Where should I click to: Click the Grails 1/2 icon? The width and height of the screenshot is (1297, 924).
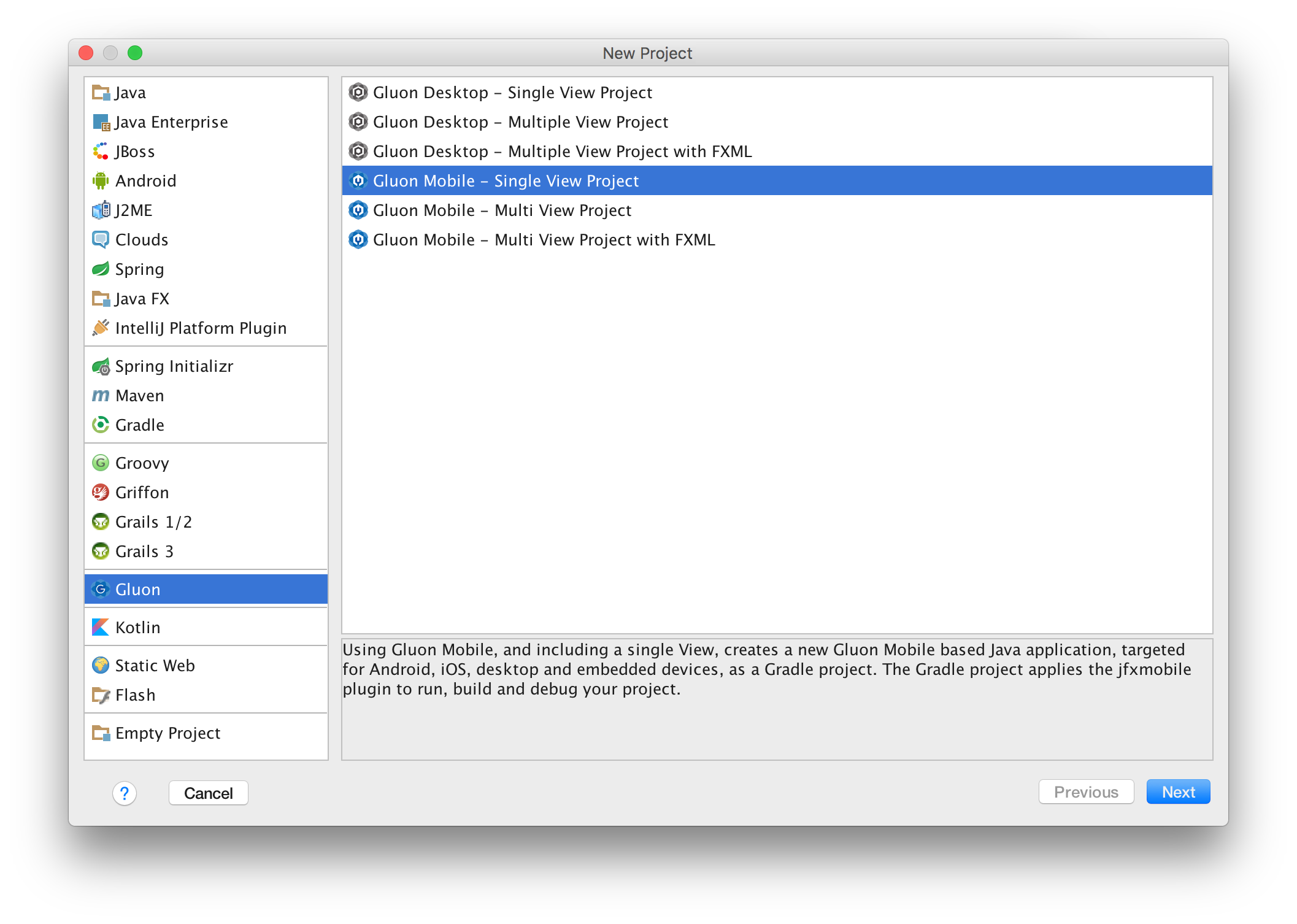point(101,522)
